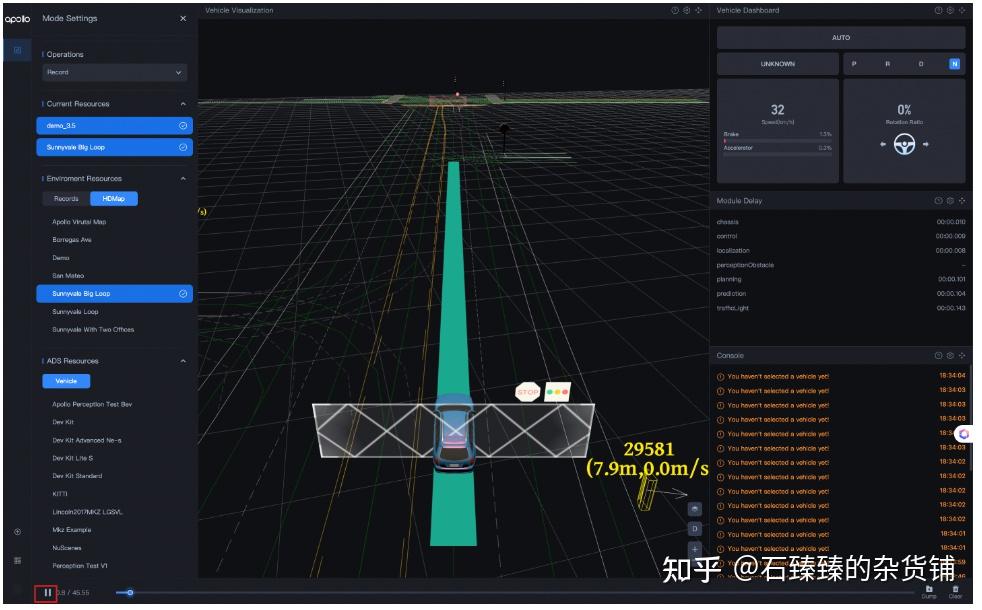Click the playback progress slider handle
Image resolution: width=982 pixels, height=610 pixels.
[x=130, y=593]
